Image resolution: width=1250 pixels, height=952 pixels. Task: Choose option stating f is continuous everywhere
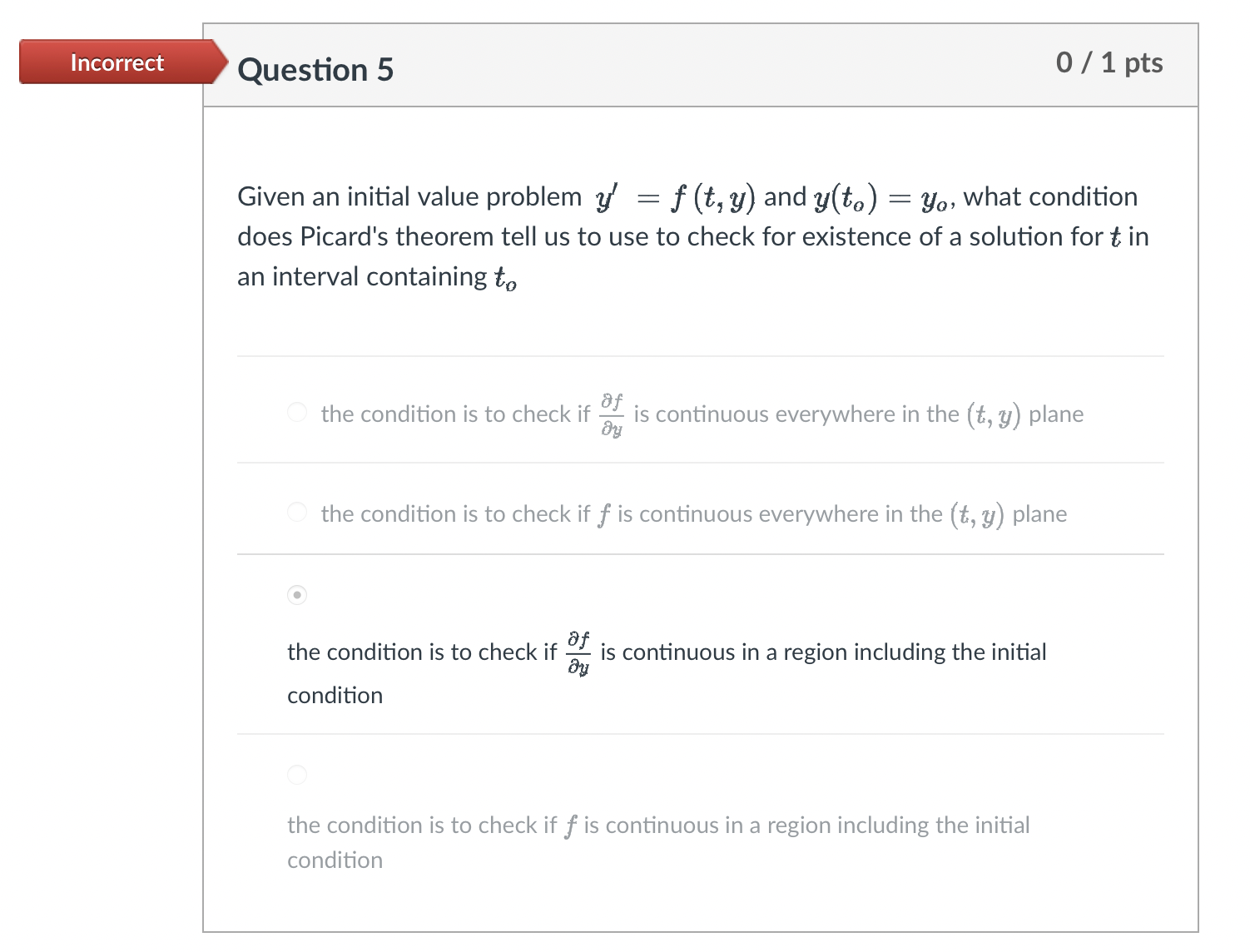pyautogui.click(x=296, y=513)
